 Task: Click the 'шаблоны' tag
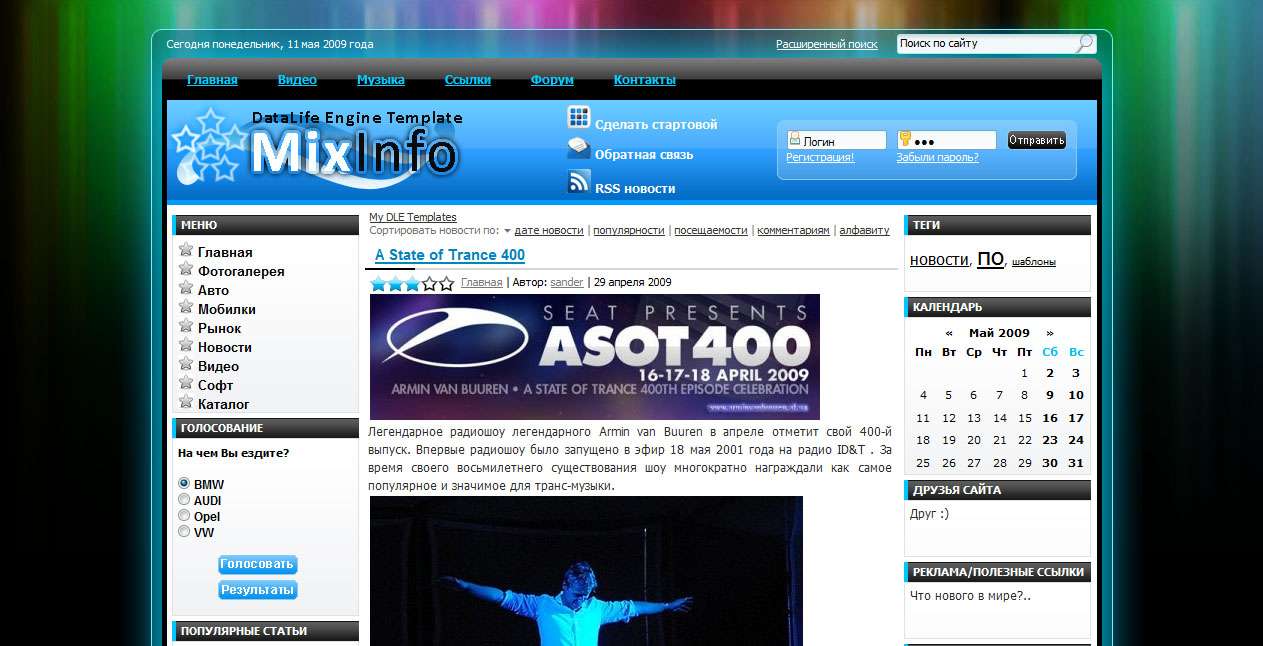tap(1034, 262)
